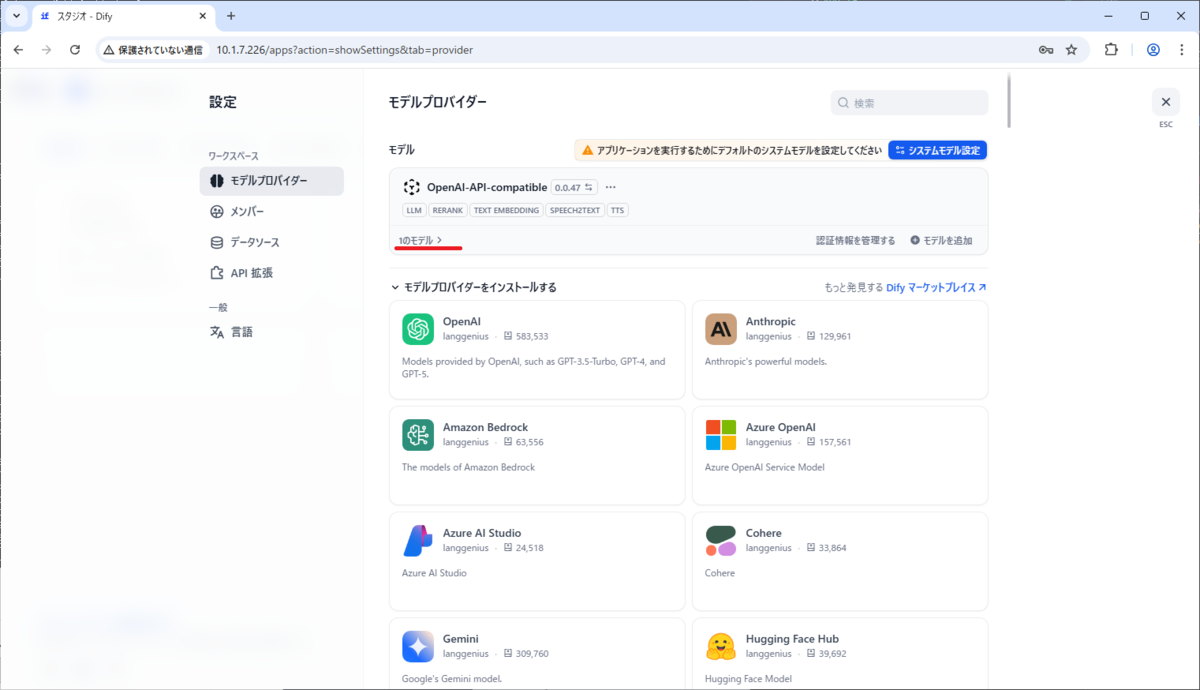Click the forward navigation arrow
The height and width of the screenshot is (690, 1200).
(x=46, y=49)
